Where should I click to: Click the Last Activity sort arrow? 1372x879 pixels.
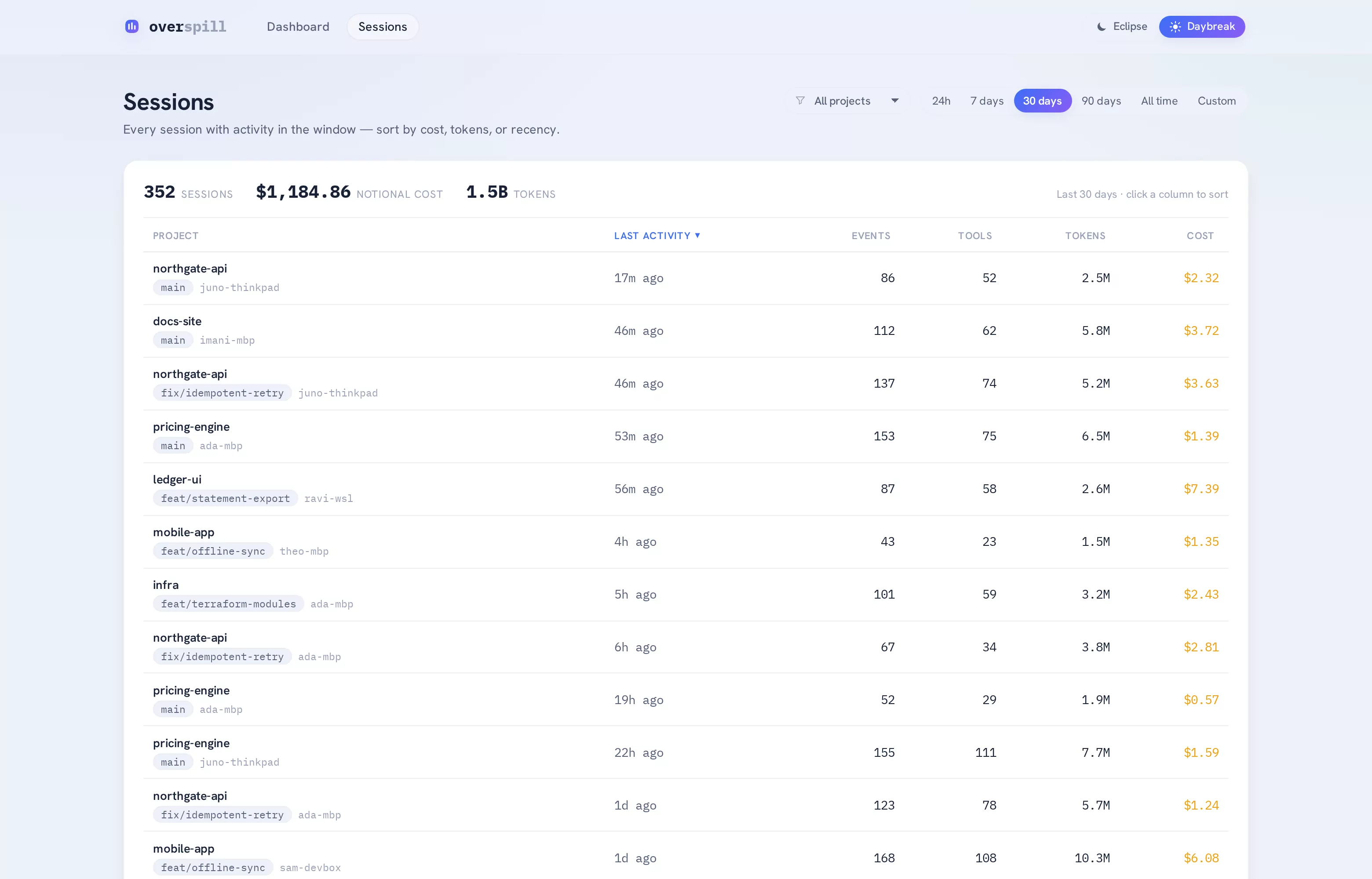(697, 235)
